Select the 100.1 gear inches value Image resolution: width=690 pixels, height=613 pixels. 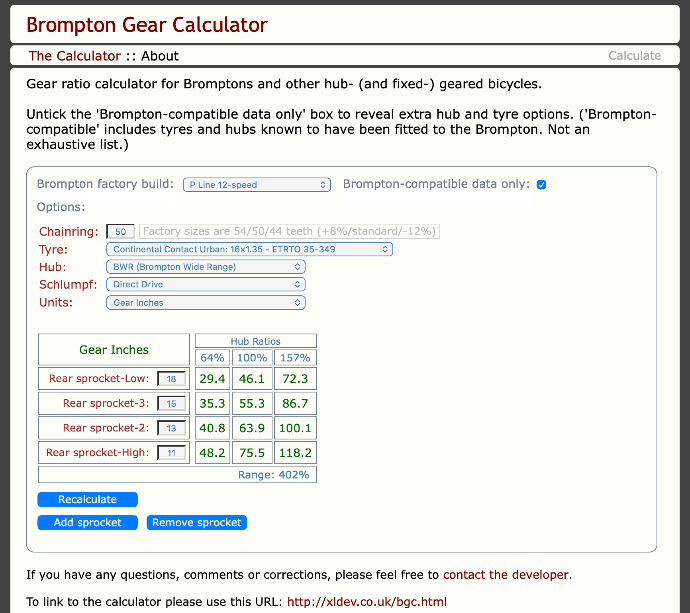tap(295, 428)
